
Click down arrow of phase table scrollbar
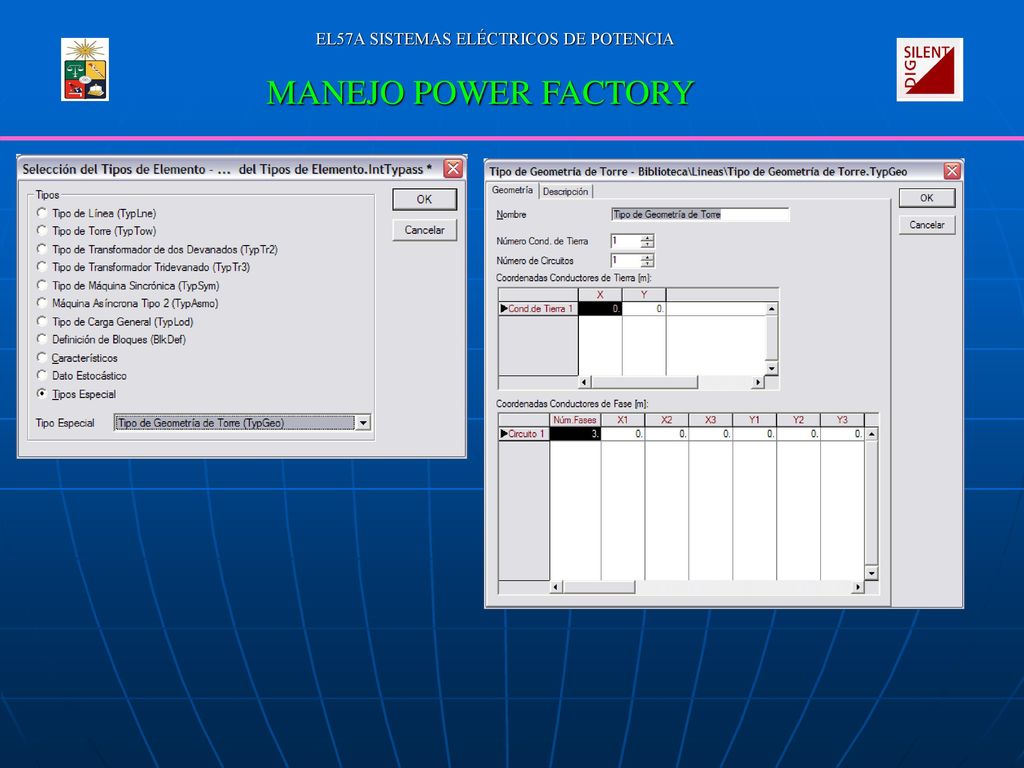pyautogui.click(x=872, y=573)
